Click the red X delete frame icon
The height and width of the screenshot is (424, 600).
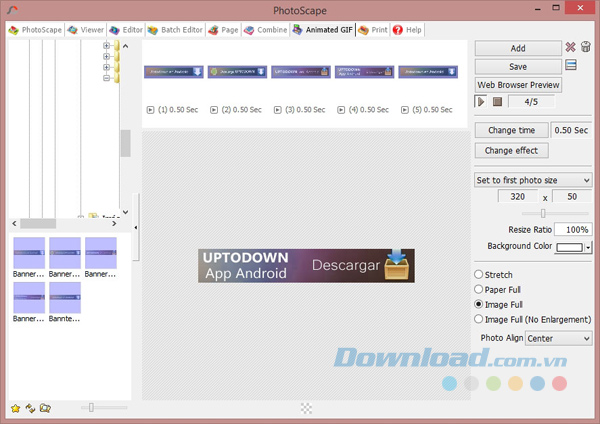point(570,48)
